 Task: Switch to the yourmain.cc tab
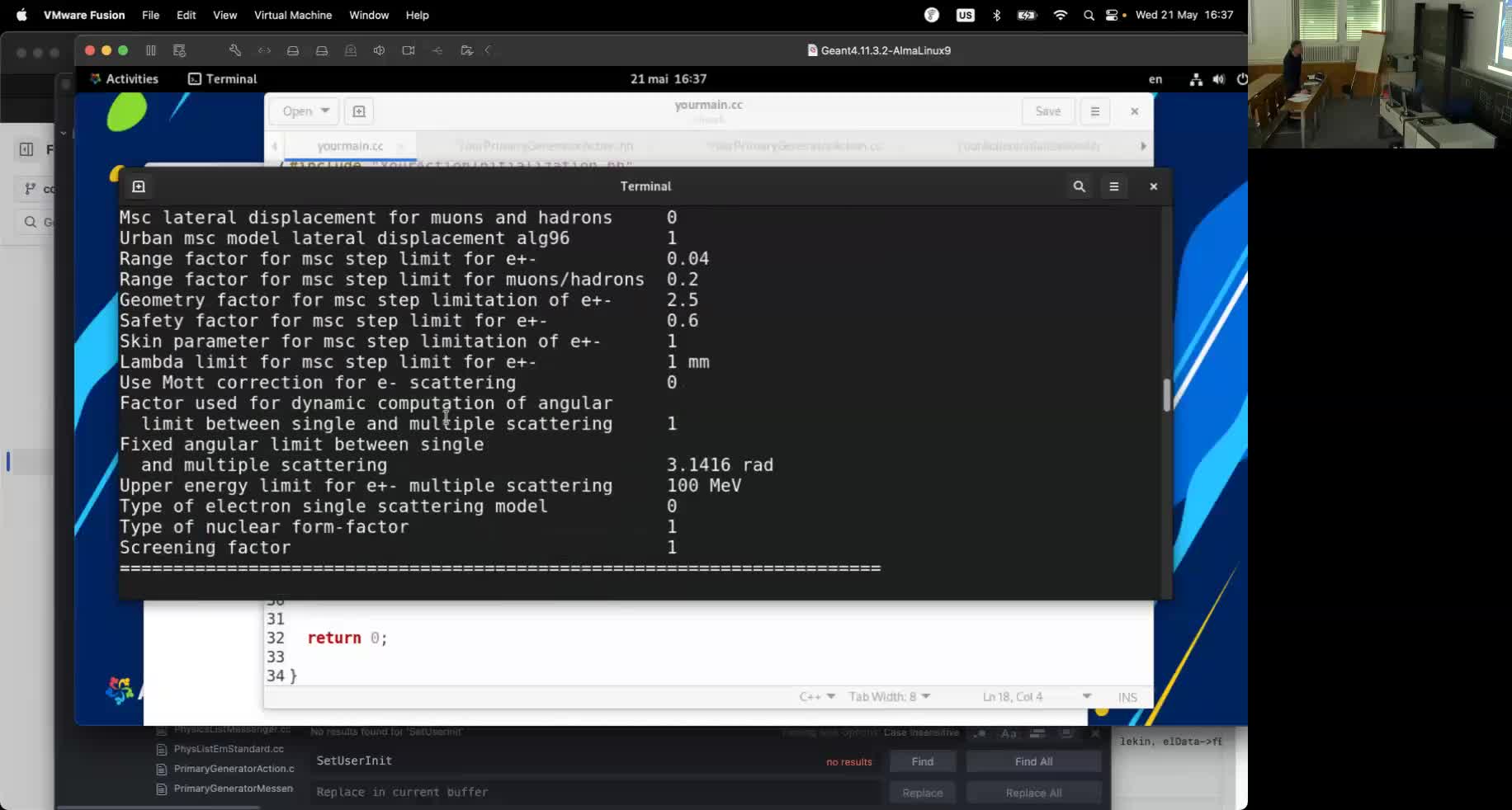click(x=350, y=146)
